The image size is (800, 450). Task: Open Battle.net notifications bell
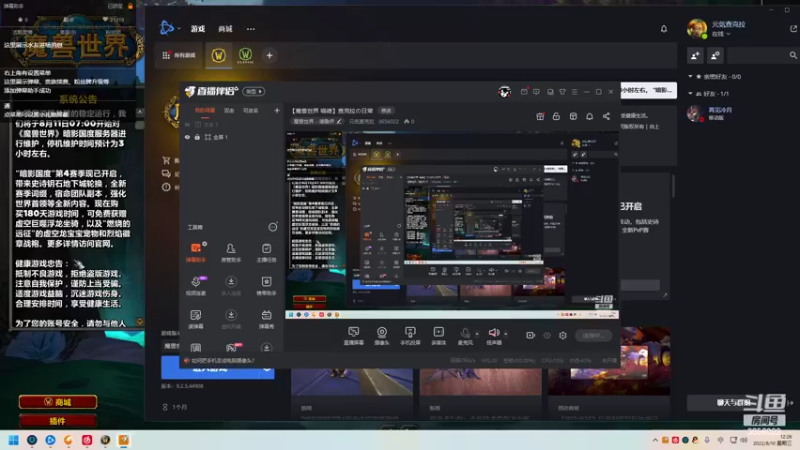click(664, 29)
